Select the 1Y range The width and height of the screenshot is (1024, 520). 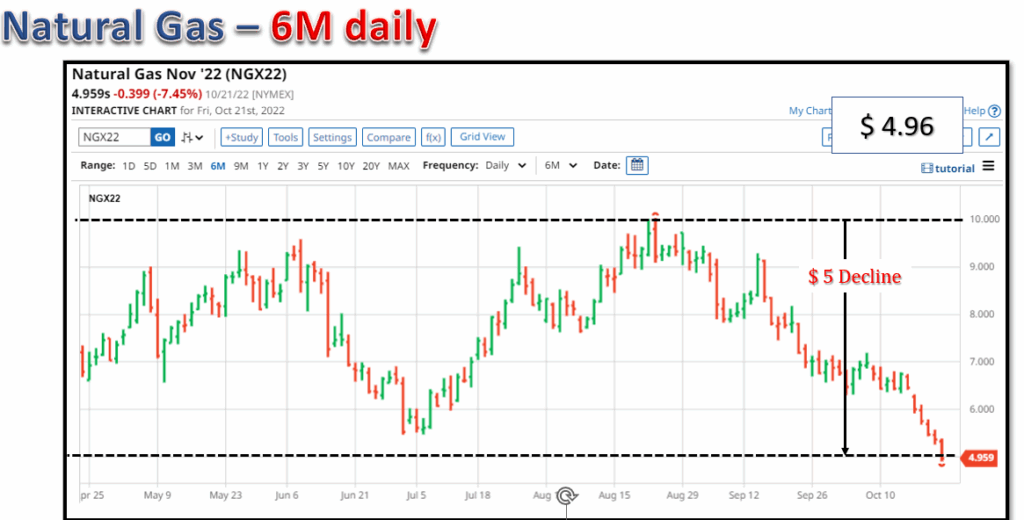(262, 165)
